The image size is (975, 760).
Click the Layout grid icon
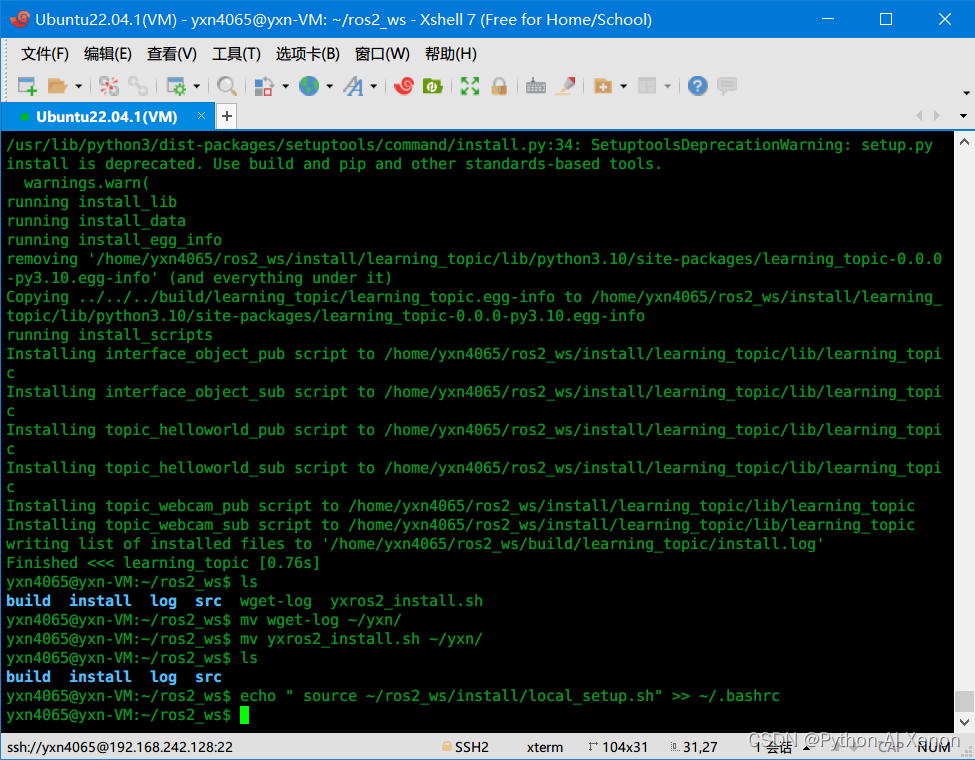(x=647, y=86)
